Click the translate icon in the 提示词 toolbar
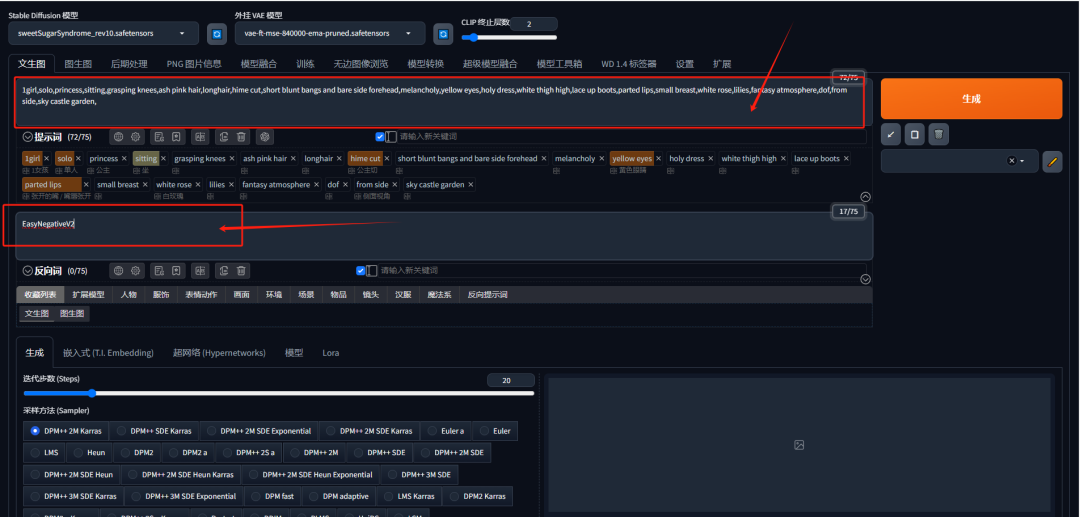The image size is (1080, 517). pos(200,136)
